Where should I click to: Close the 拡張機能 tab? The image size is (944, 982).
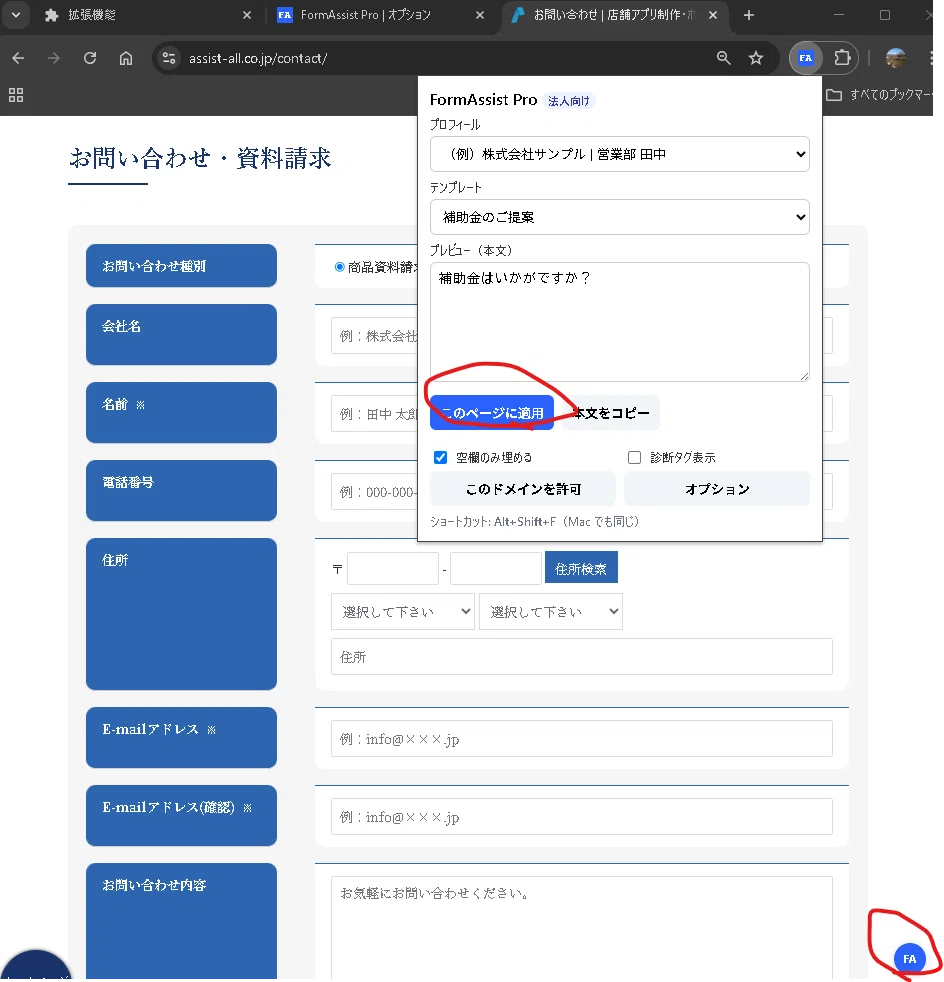(247, 15)
